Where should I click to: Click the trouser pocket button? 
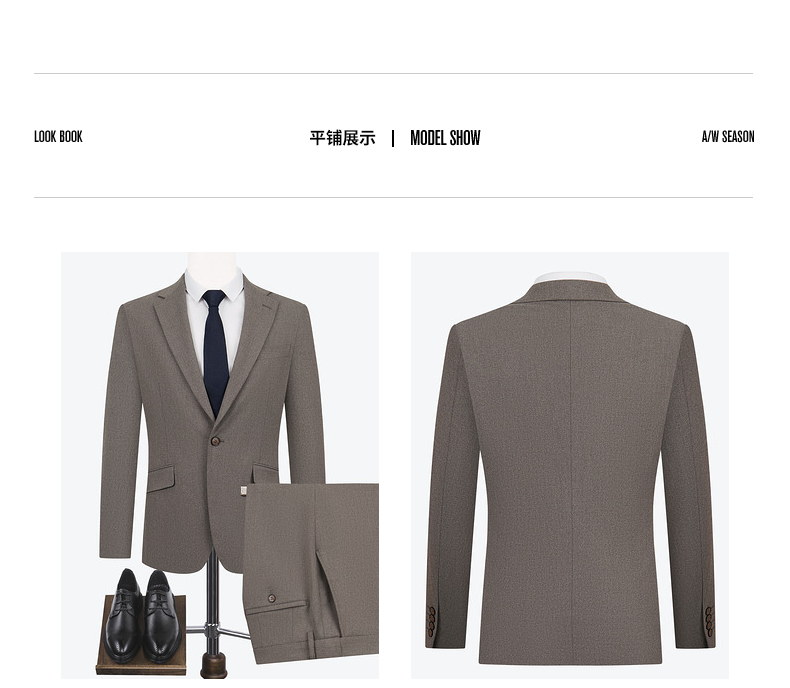pos(272,598)
